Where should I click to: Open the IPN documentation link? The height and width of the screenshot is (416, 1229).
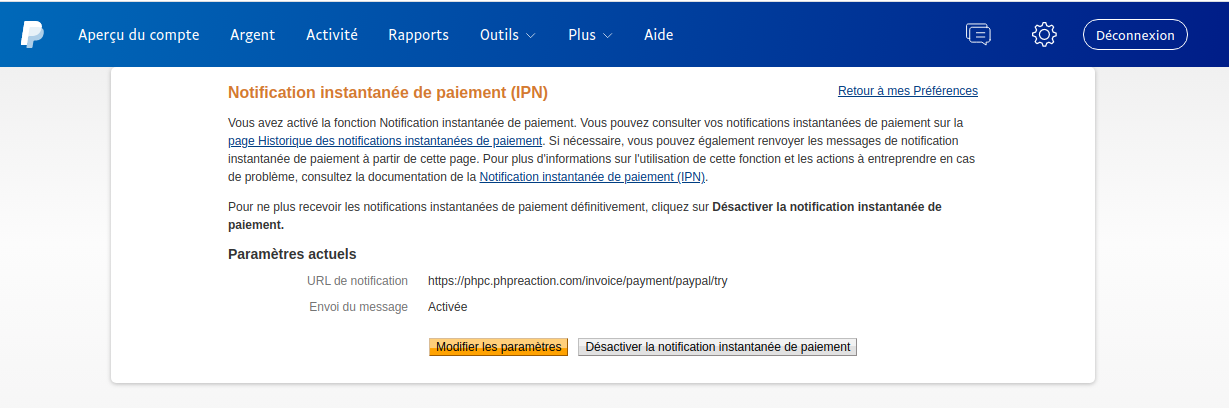click(592, 177)
